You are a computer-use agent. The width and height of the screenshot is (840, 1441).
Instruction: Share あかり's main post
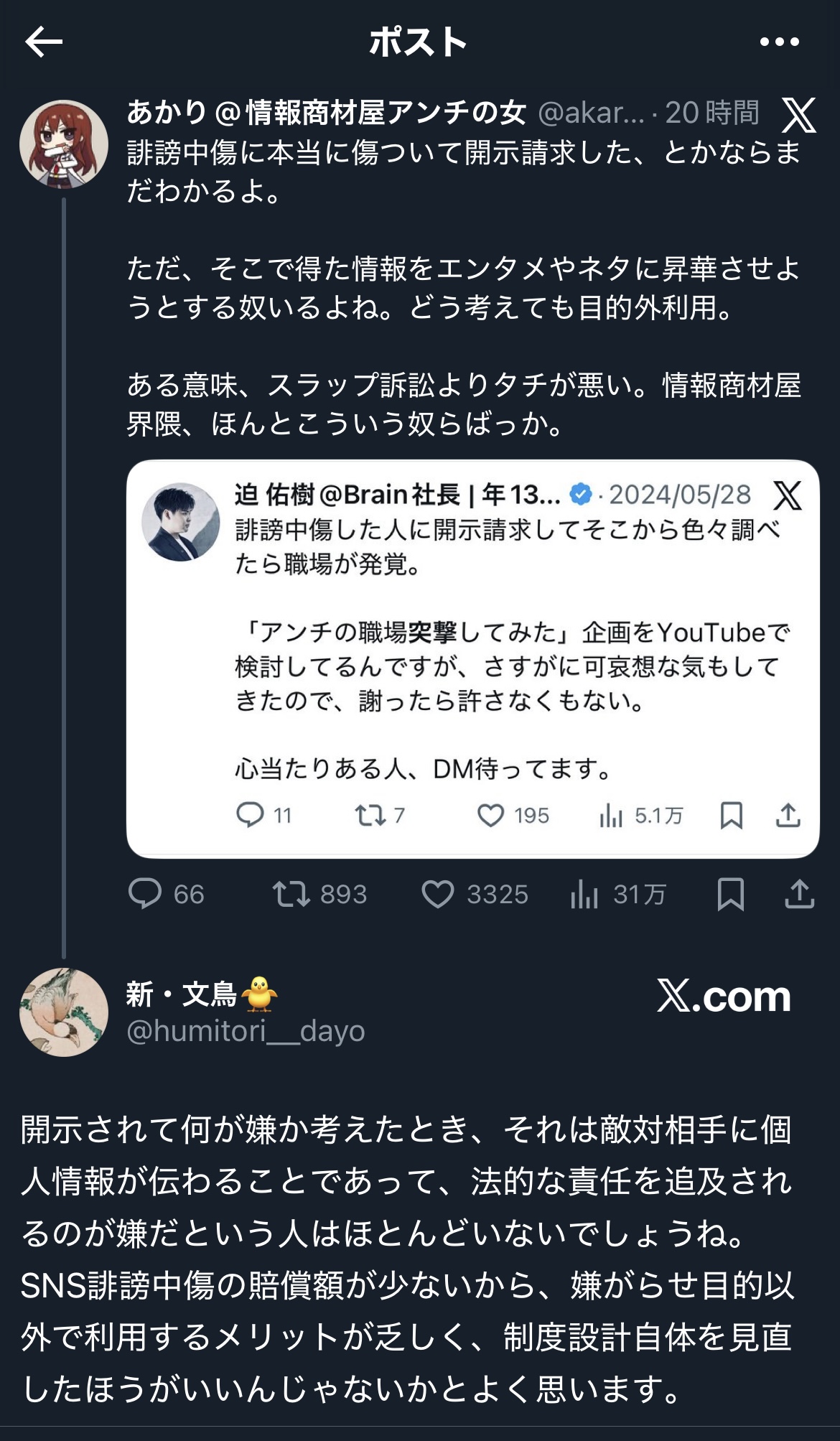pos(799,895)
